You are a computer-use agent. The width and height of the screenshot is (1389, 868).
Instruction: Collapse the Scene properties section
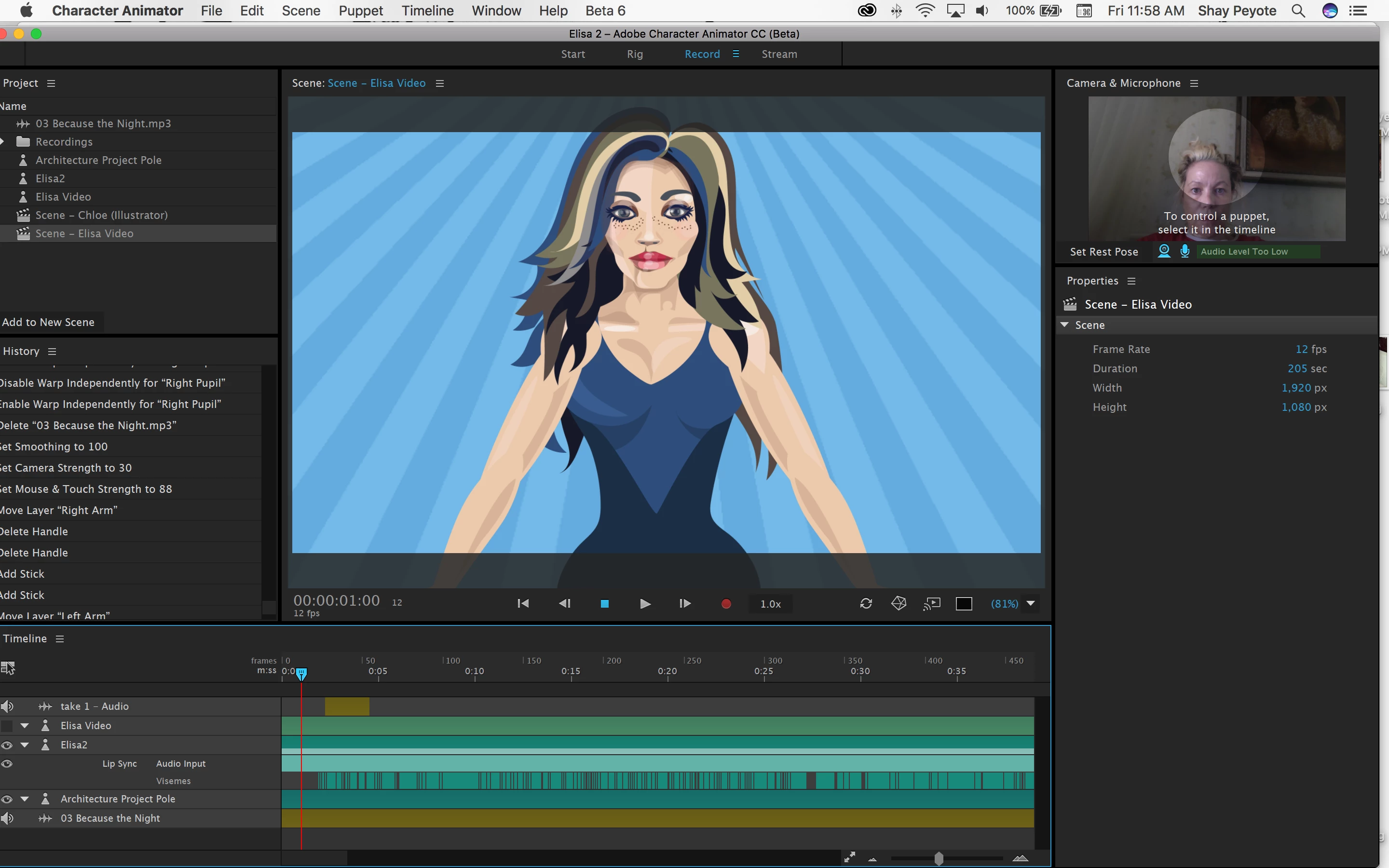pyautogui.click(x=1065, y=325)
